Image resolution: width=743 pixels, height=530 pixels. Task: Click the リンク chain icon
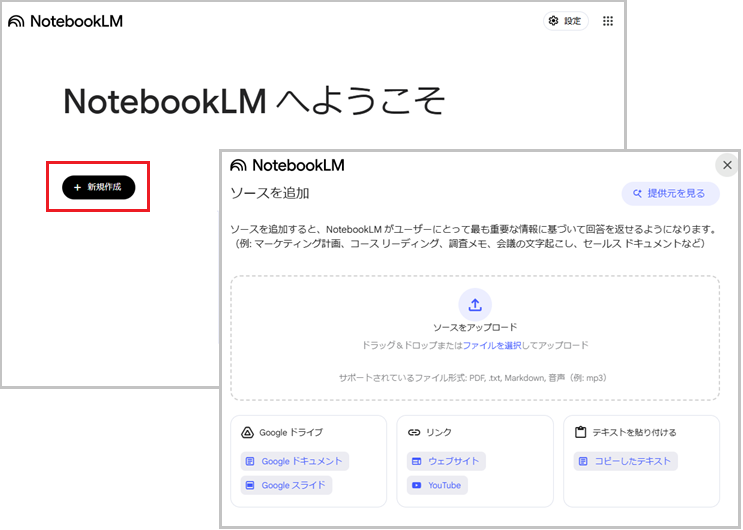[414, 432]
